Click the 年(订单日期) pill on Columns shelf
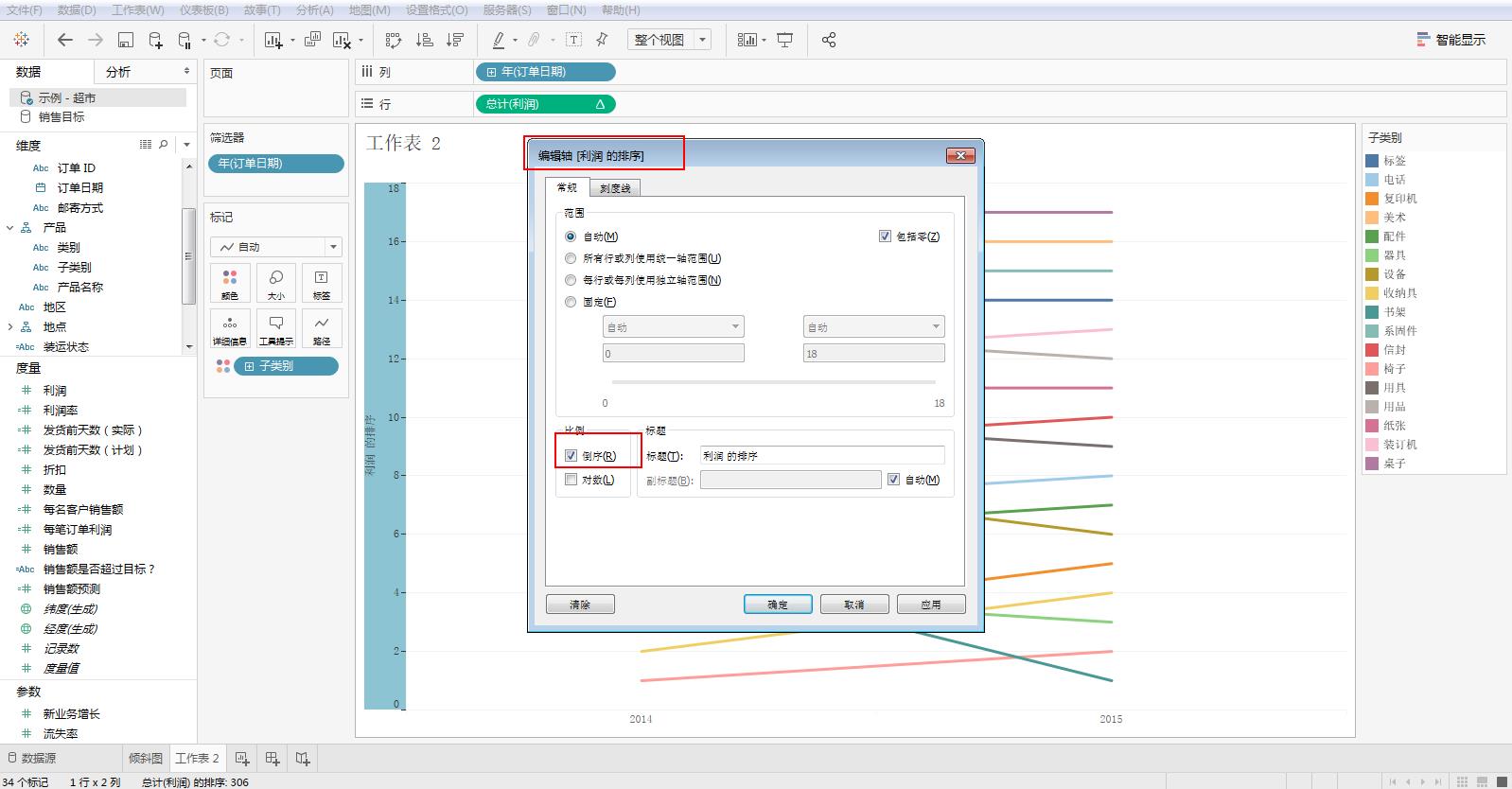The image size is (1512, 789). 545,72
